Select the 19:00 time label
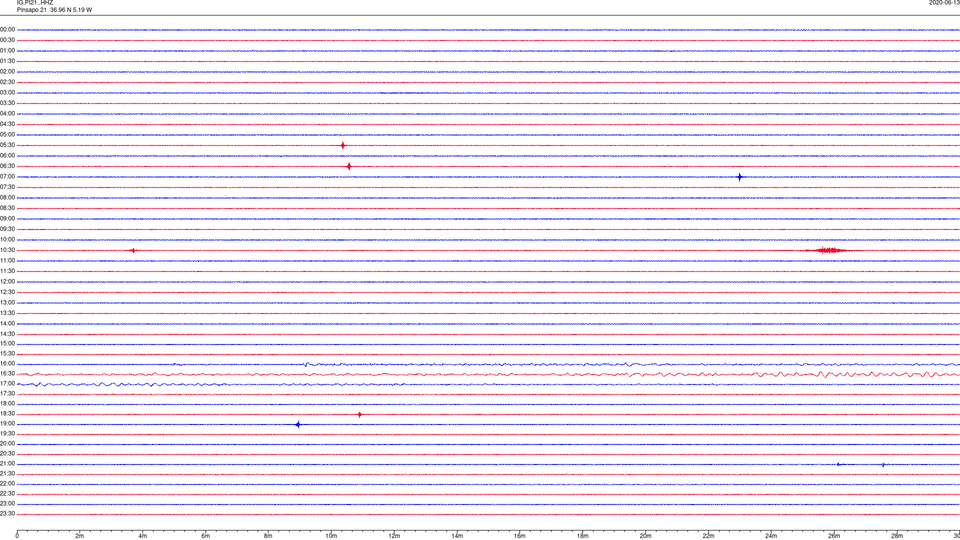The width and height of the screenshot is (960, 540). click(8, 424)
